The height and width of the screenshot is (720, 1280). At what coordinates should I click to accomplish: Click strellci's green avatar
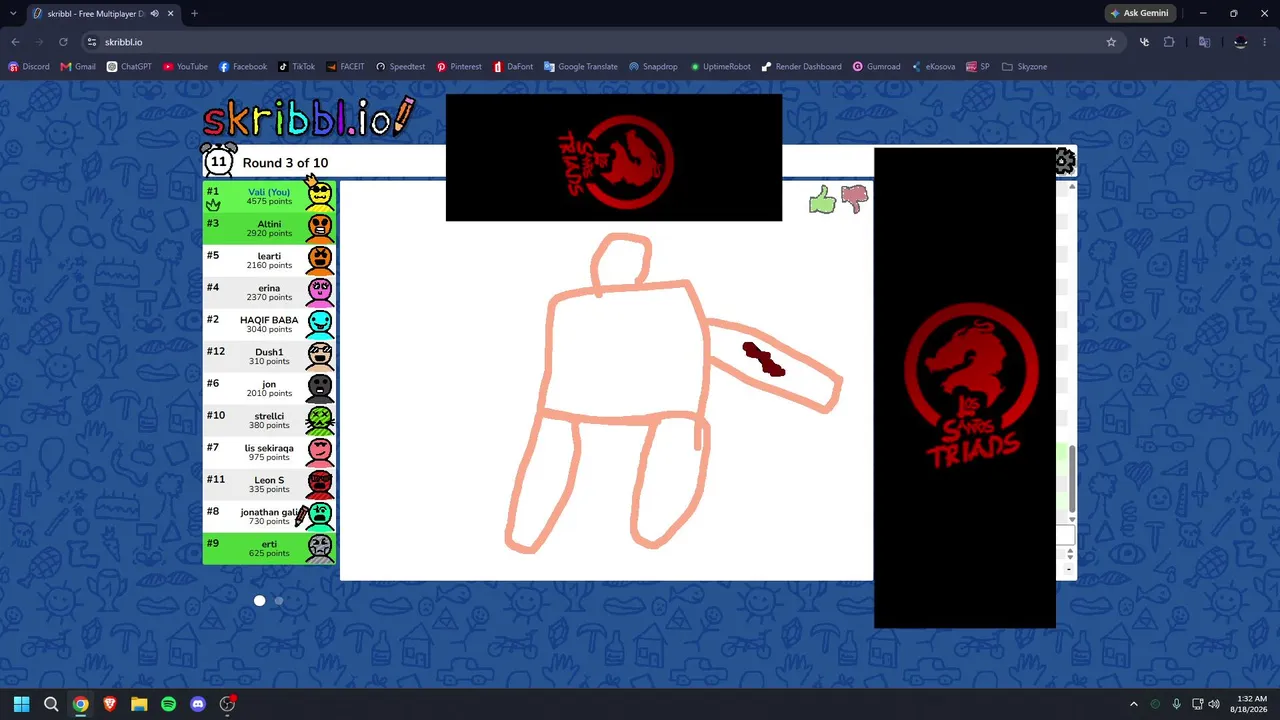click(320, 420)
